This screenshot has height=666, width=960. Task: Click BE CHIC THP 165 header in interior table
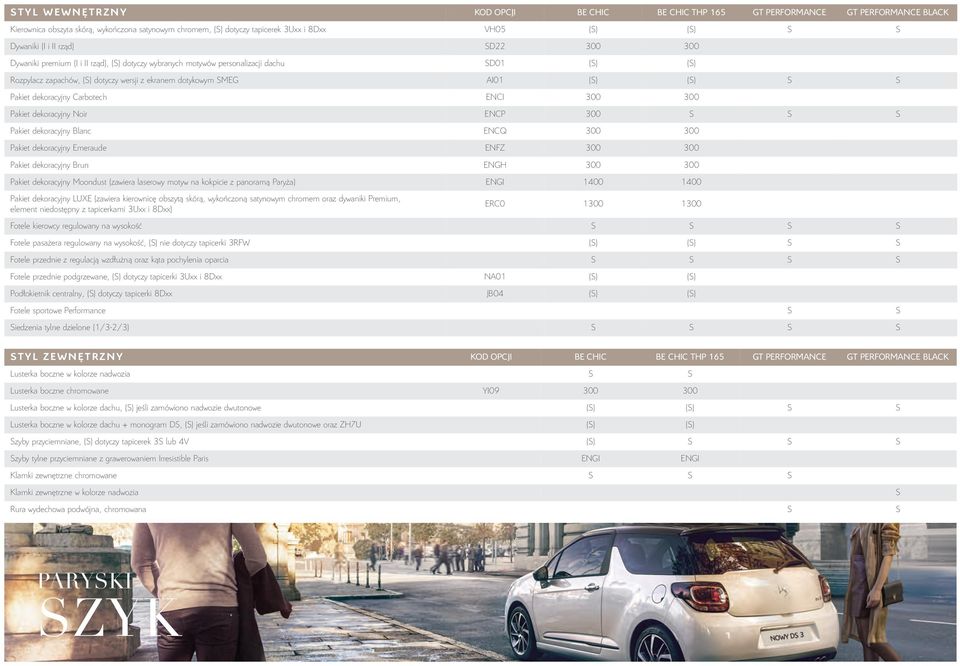691,12
